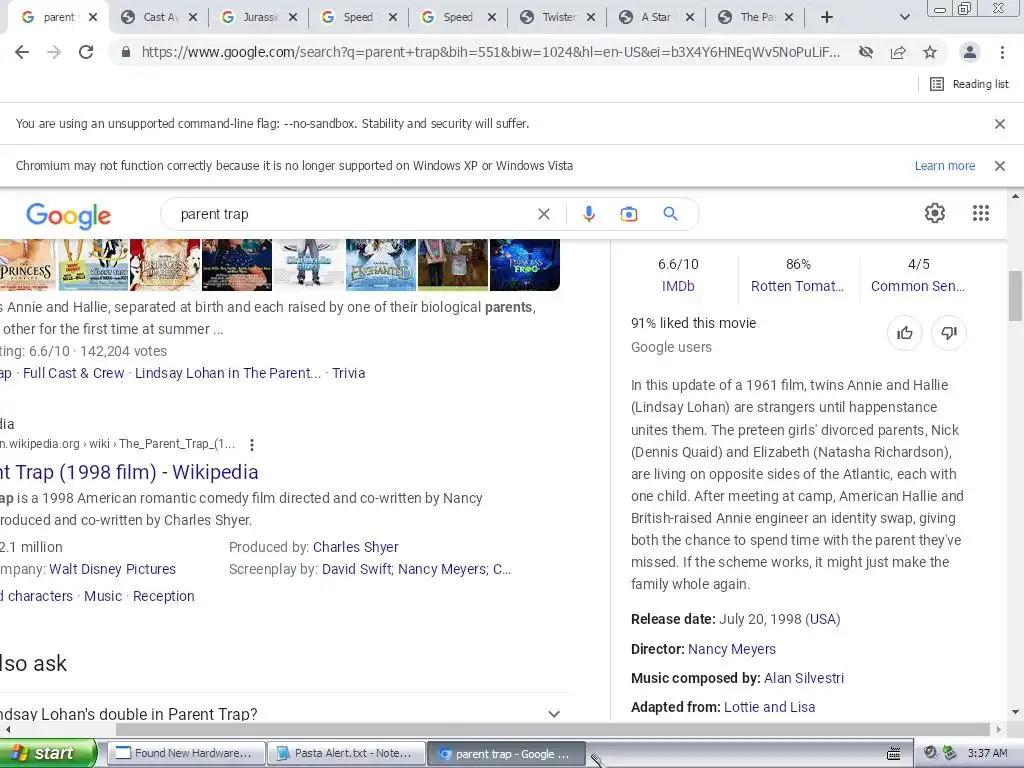Open the Lottie and Lisa link

pyautogui.click(x=769, y=707)
